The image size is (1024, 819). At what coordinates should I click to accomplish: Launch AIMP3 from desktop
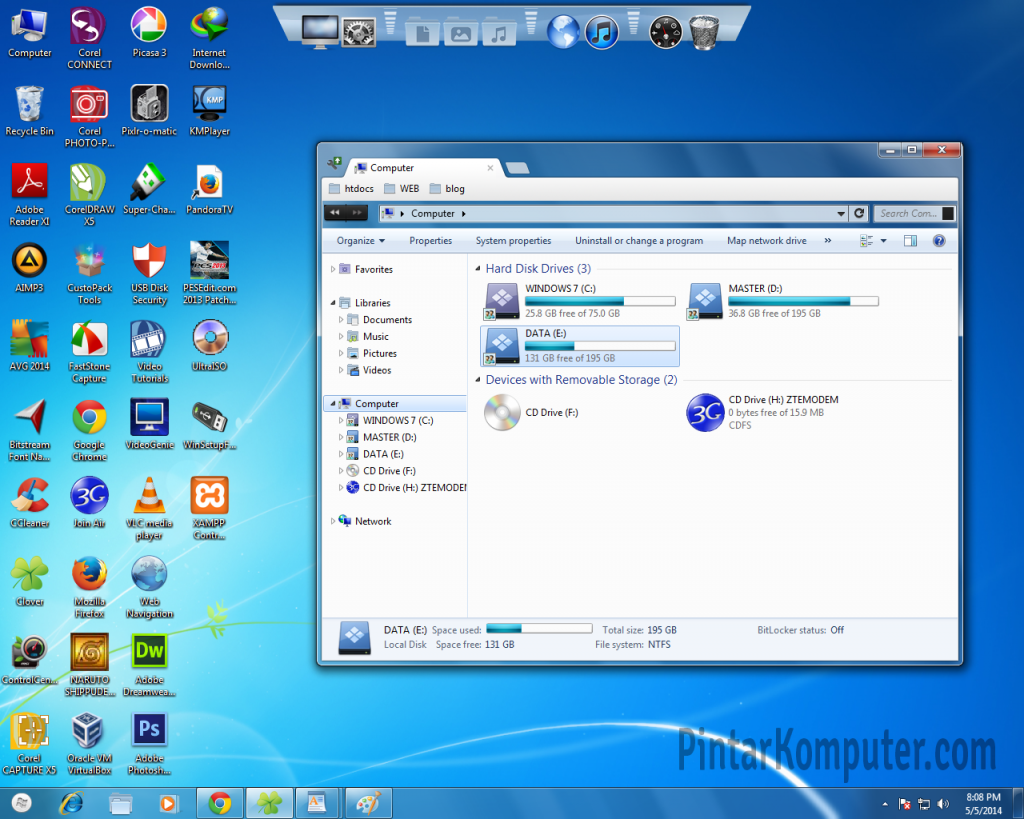[x=29, y=268]
